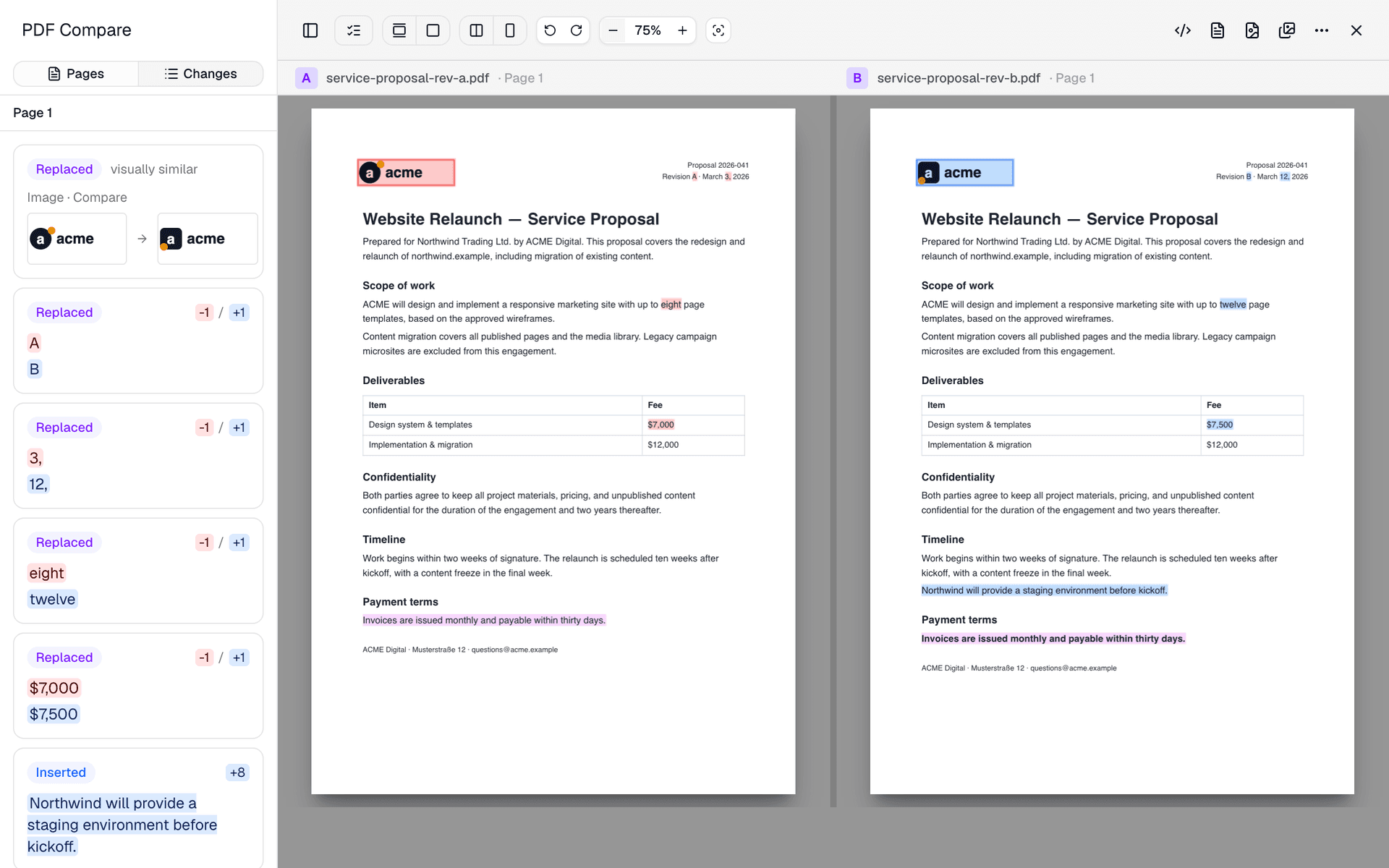Click the image overlay compare icon
This screenshot has width=1389, height=868.
[1287, 30]
